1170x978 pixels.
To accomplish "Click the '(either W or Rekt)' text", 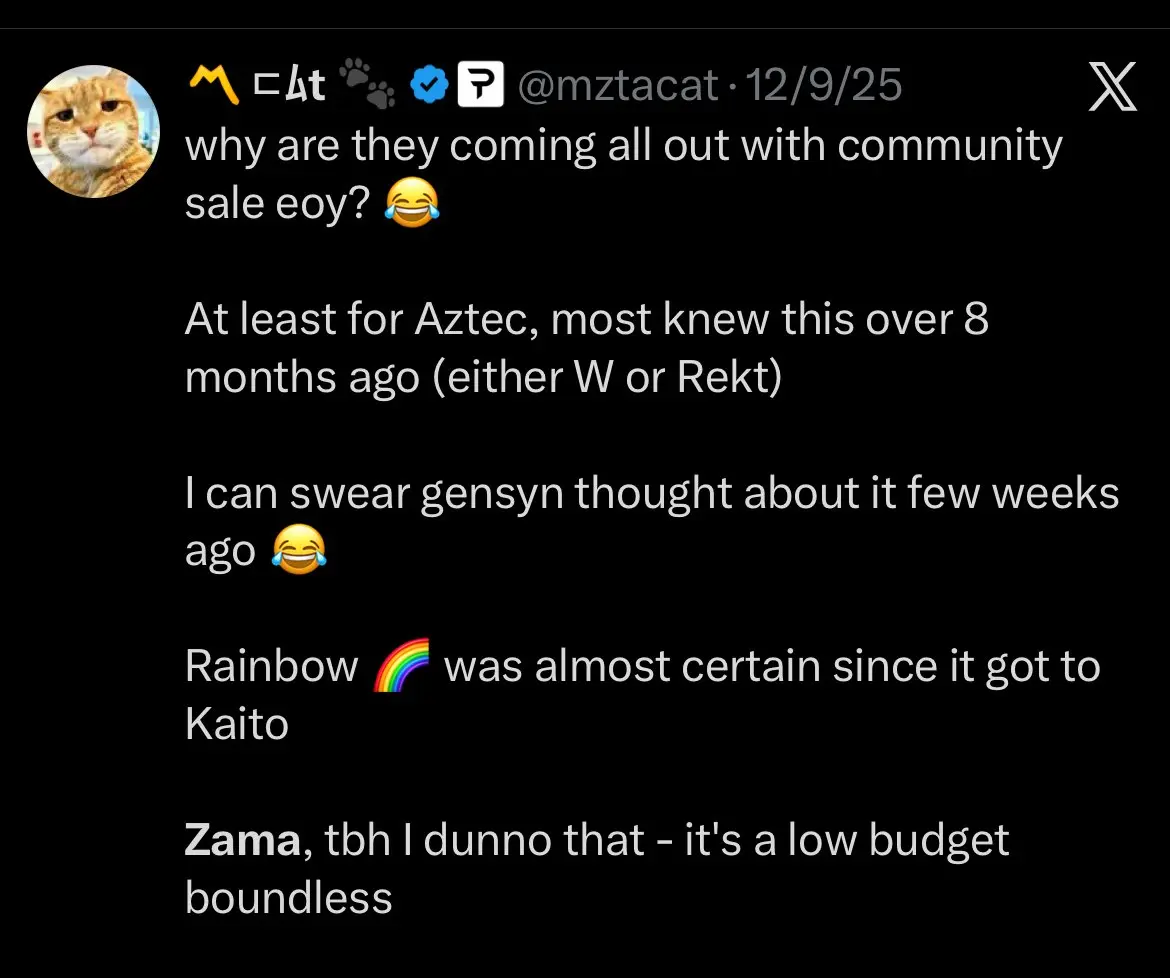I will coord(607,377).
